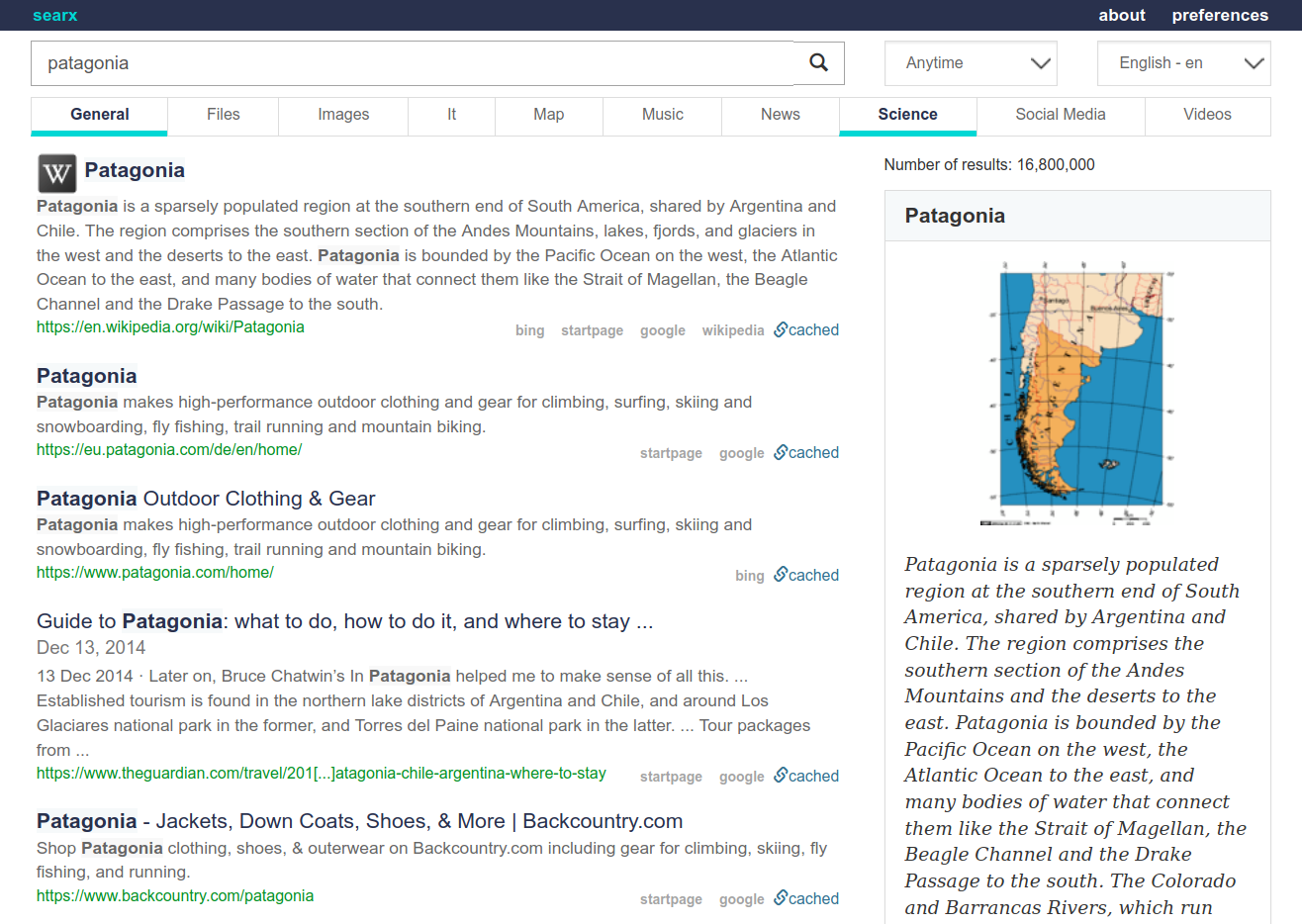Open the preferences page

click(x=1220, y=15)
